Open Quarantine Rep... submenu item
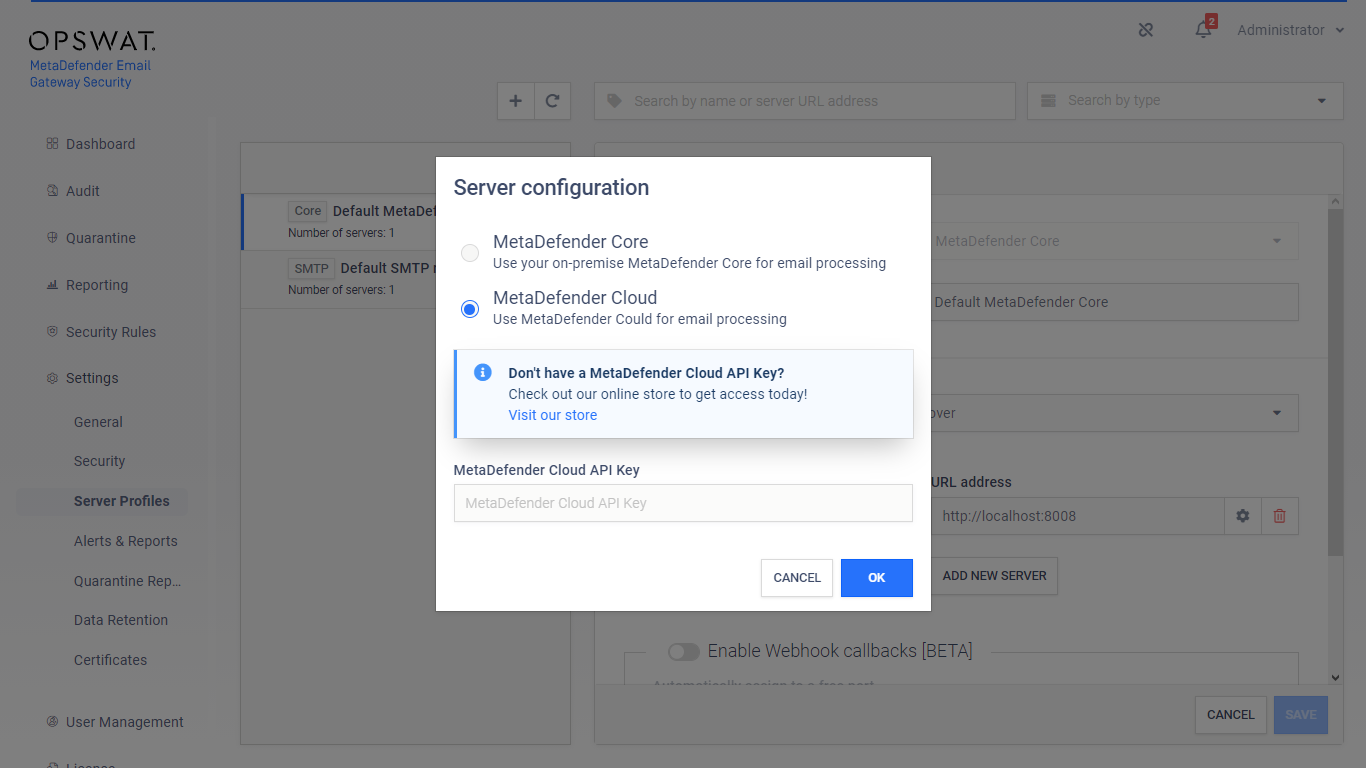 [x=128, y=581]
